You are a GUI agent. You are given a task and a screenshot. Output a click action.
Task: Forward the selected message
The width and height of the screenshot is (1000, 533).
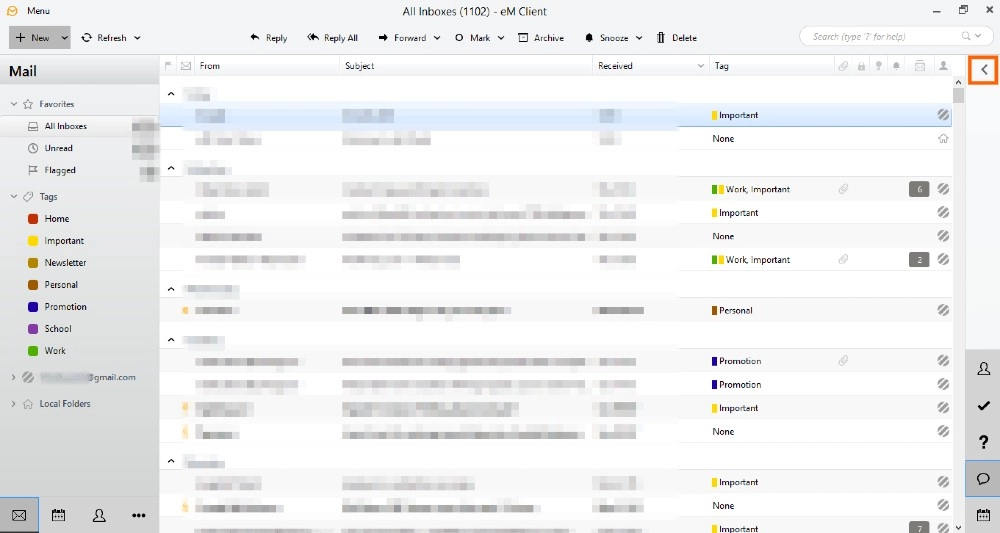[x=402, y=38]
